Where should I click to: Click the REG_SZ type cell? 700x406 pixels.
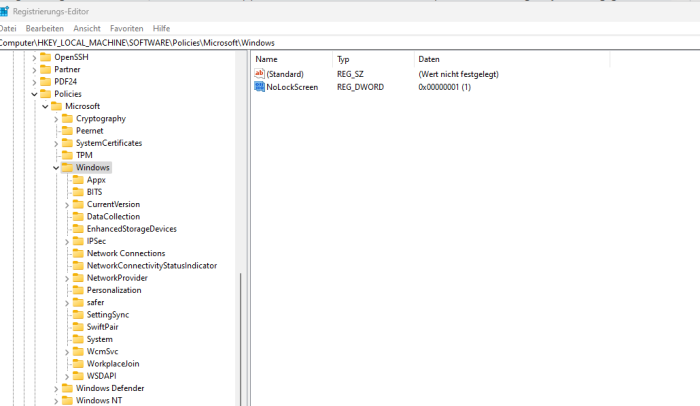(350, 74)
